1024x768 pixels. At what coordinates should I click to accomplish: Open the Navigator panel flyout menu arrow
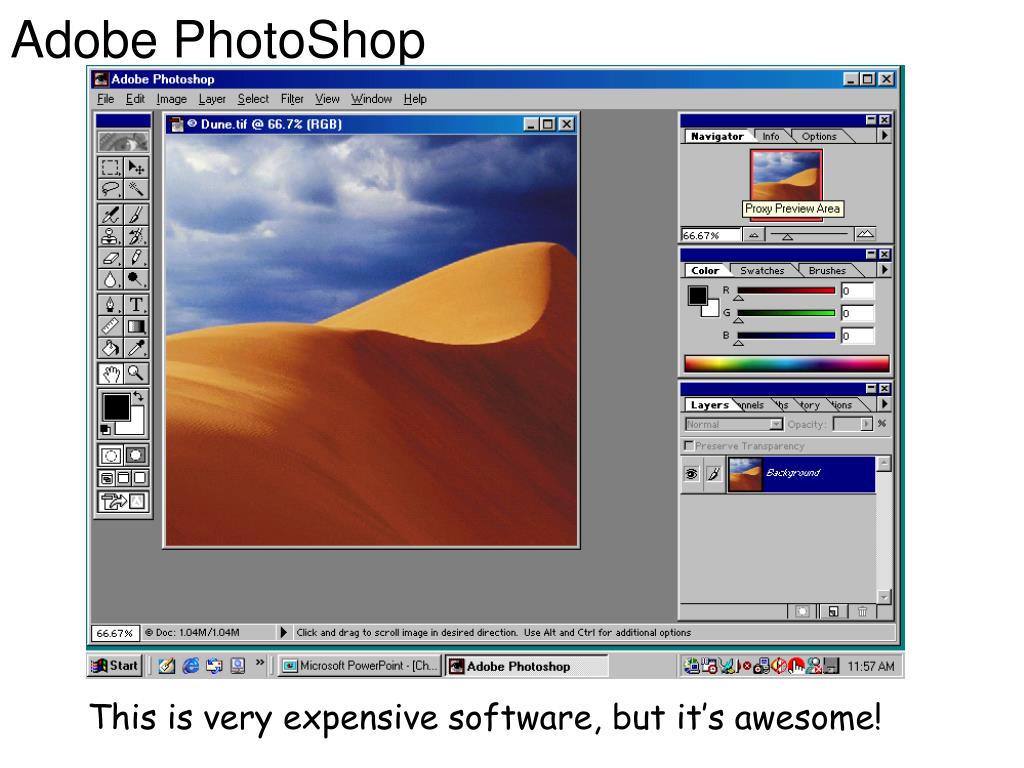pos(885,136)
